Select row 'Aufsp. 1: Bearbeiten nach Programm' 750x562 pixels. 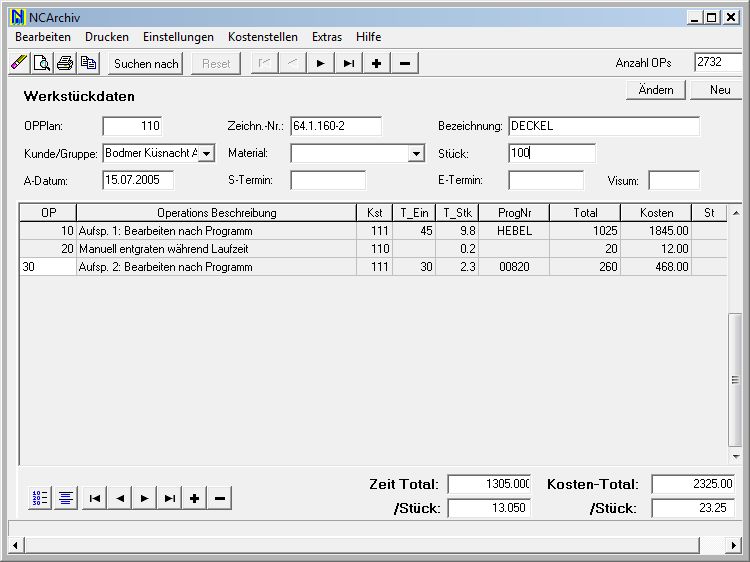point(373,231)
